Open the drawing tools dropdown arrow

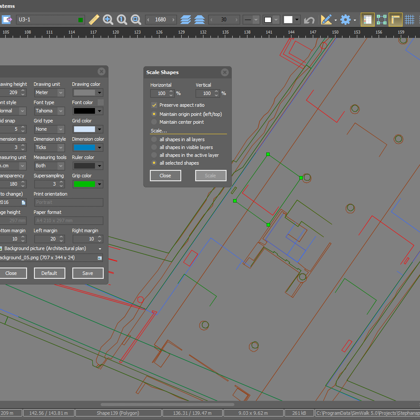pyautogui.click(x=335, y=20)
